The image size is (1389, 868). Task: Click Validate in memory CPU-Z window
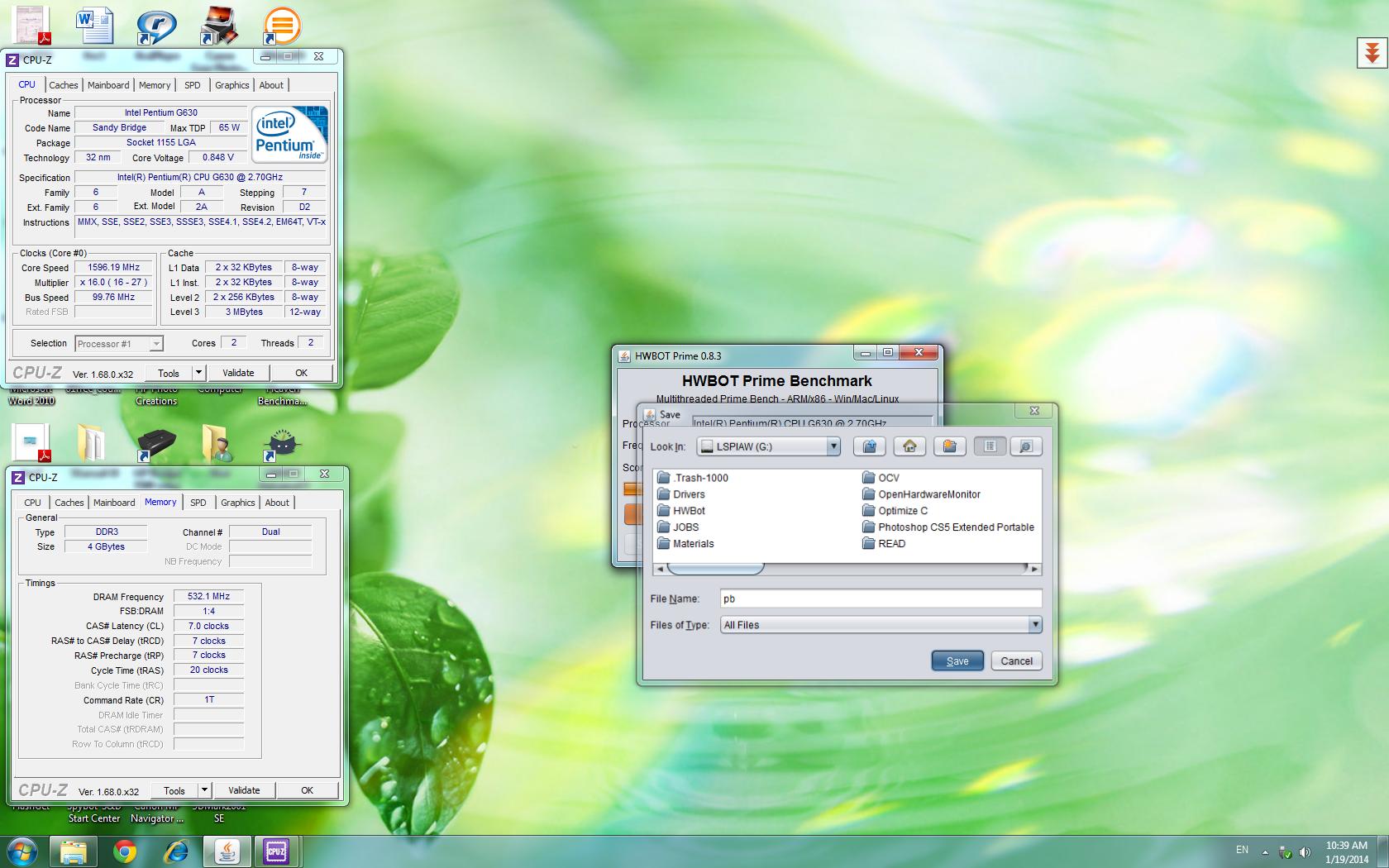244,790
